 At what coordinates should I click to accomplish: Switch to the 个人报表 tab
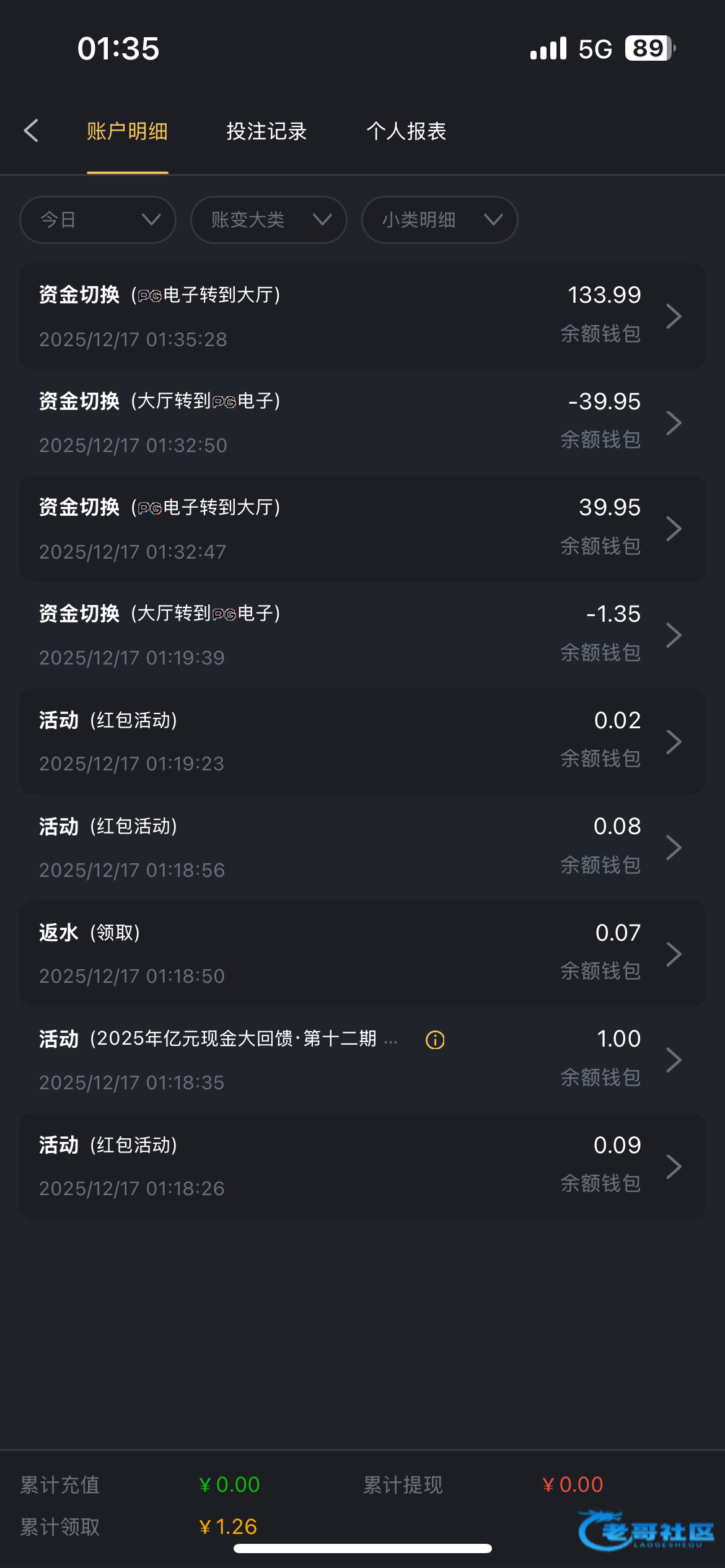coord(406,131)
